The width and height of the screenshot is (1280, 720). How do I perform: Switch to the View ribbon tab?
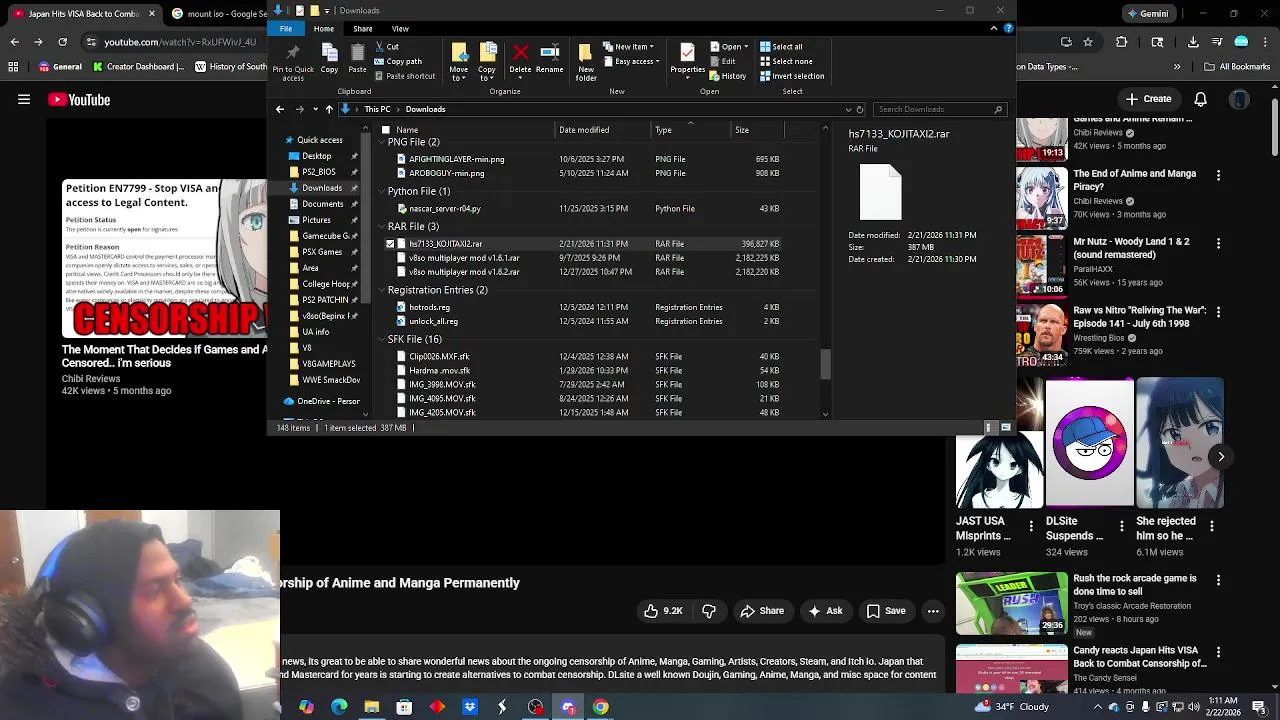pos(400,28)
